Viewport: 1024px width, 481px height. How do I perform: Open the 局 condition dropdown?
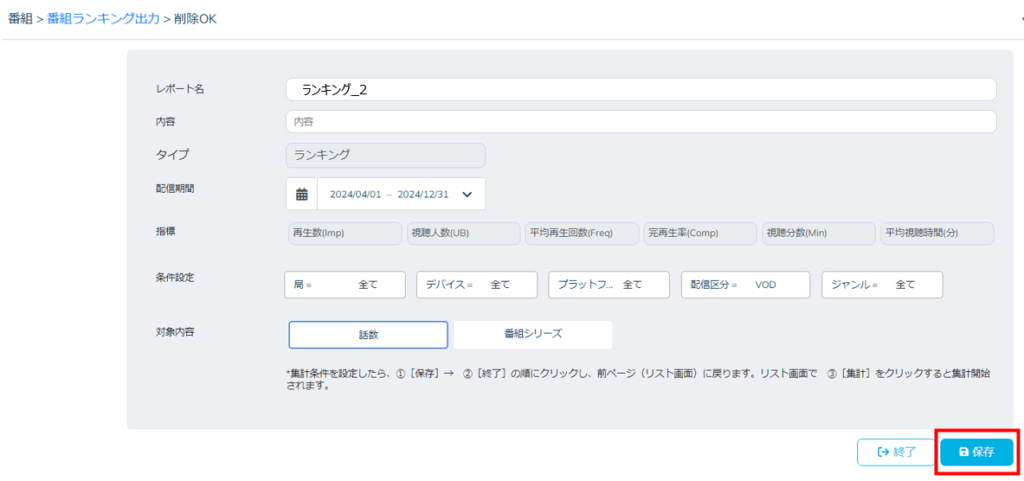(x=345, y=285)
